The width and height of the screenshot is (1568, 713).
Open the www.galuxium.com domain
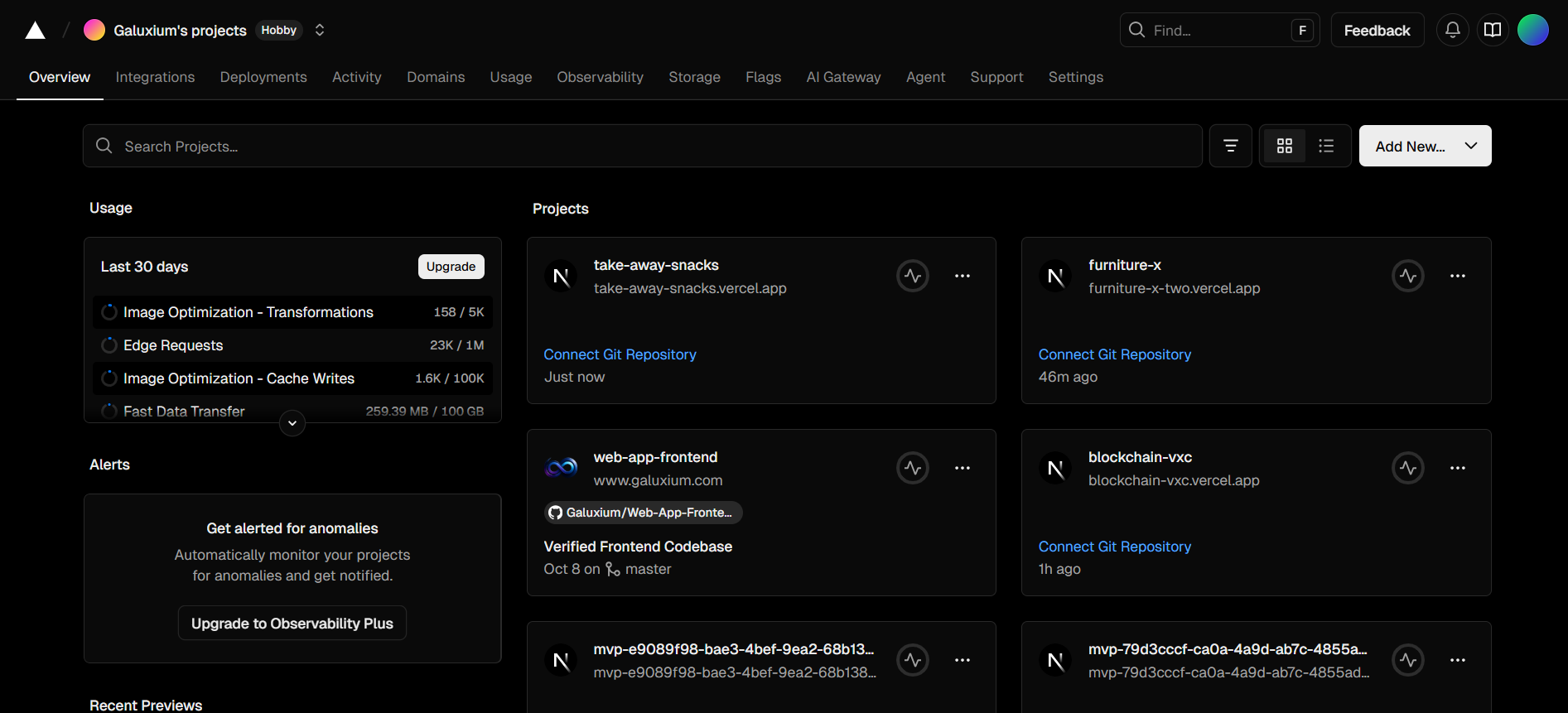(658, 480)
